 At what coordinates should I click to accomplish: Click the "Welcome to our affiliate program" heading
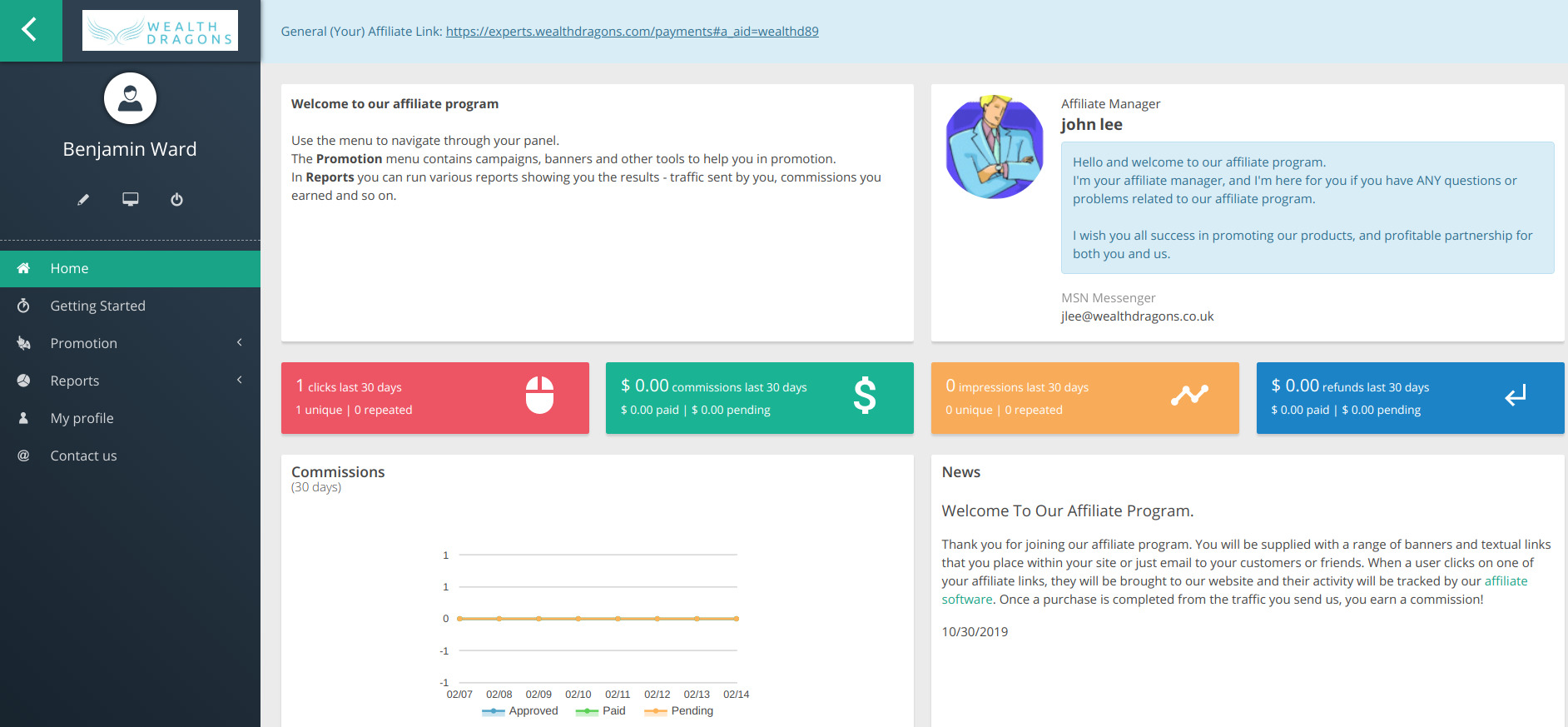click(394, 104)
